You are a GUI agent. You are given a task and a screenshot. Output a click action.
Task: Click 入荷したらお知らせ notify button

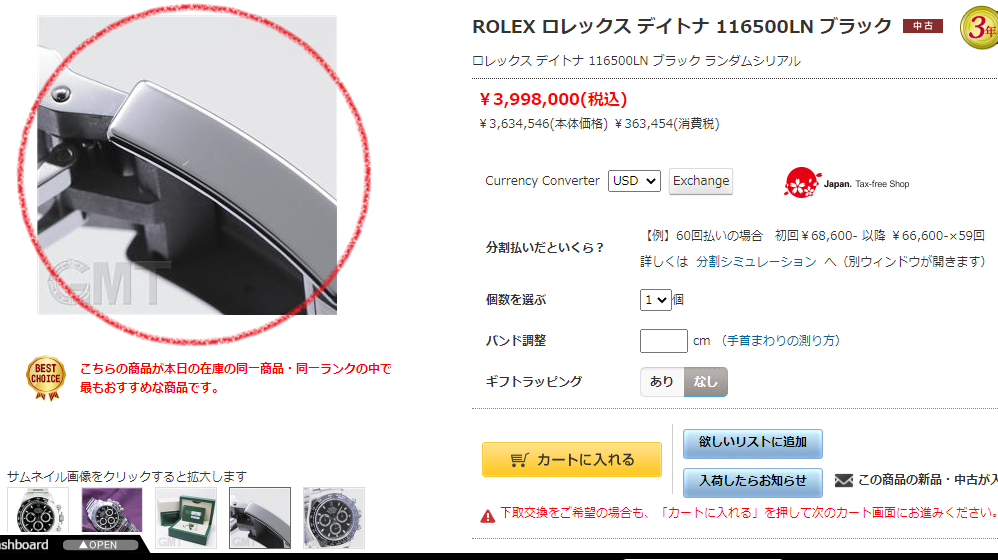tap(752, 482)
